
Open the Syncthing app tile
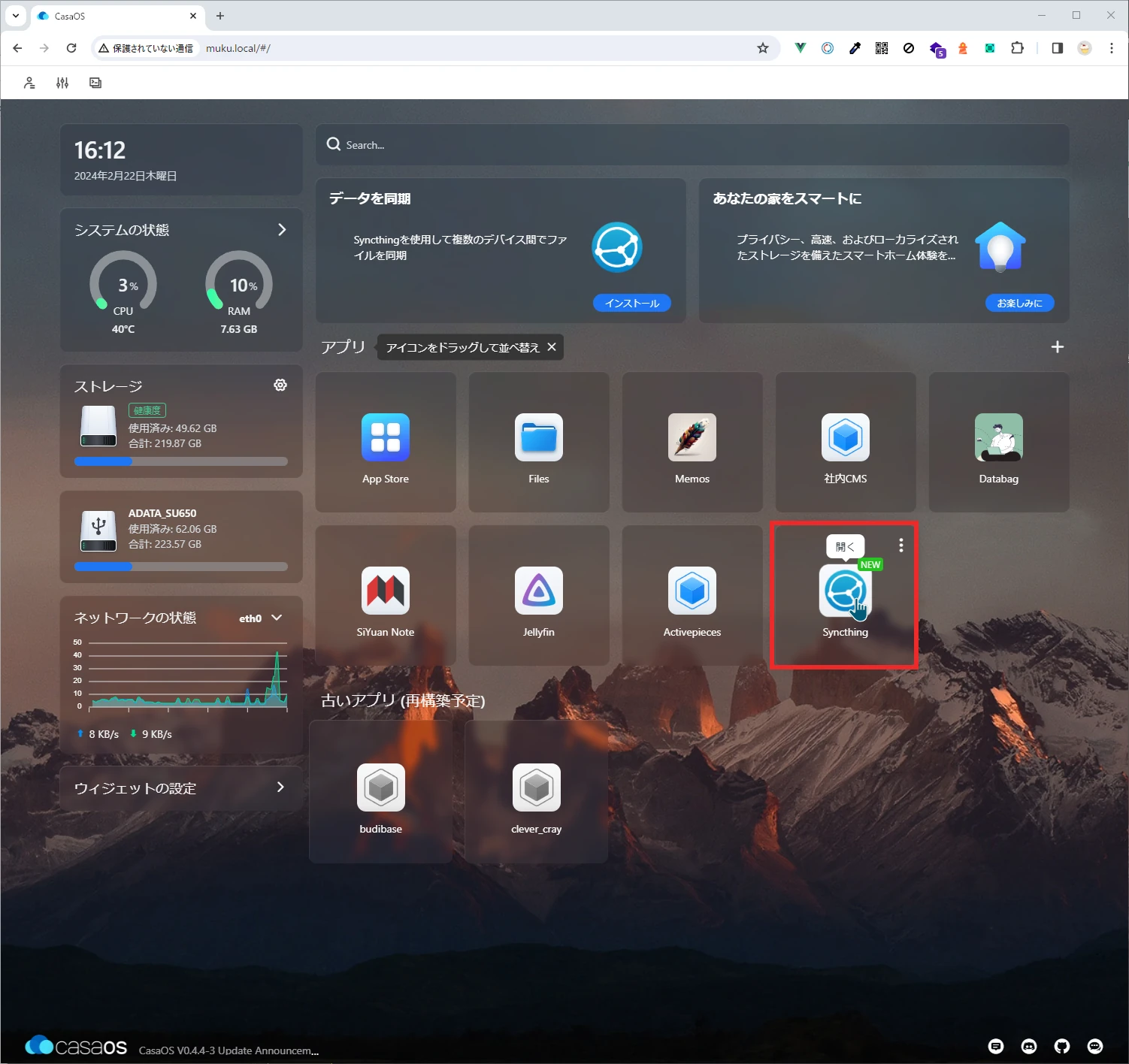click(845, 591)
